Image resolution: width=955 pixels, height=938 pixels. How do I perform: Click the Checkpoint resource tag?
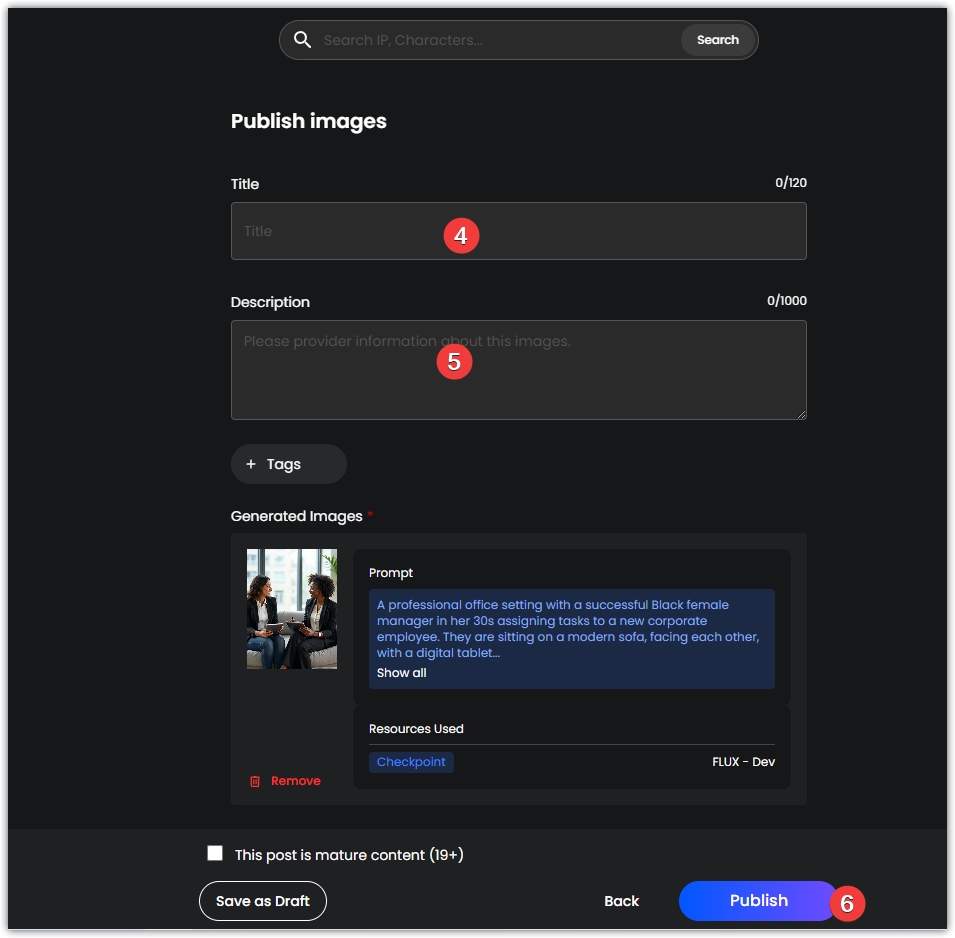click(411, 762)
